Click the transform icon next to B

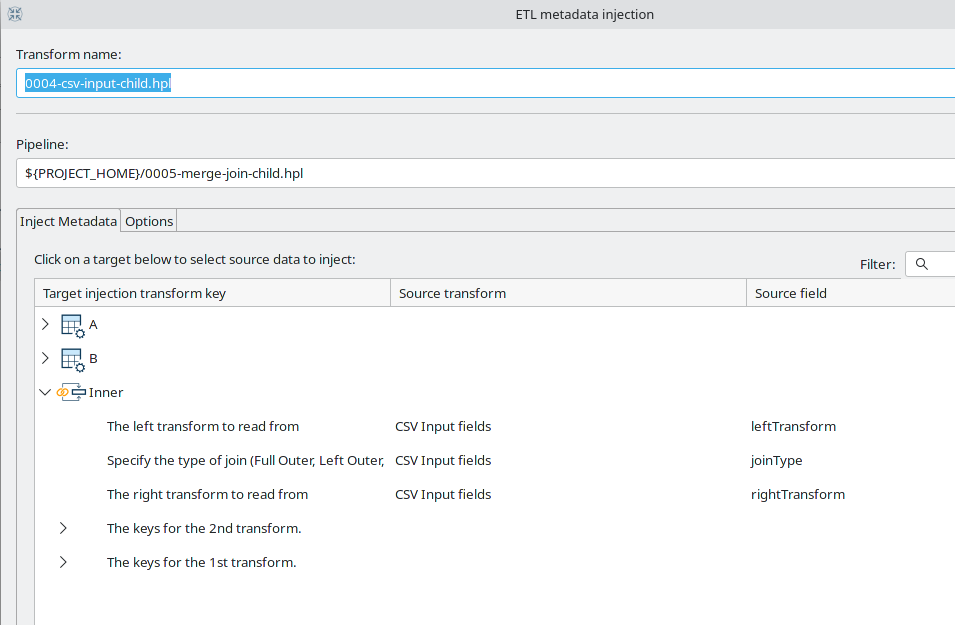[x=73, y=358]
